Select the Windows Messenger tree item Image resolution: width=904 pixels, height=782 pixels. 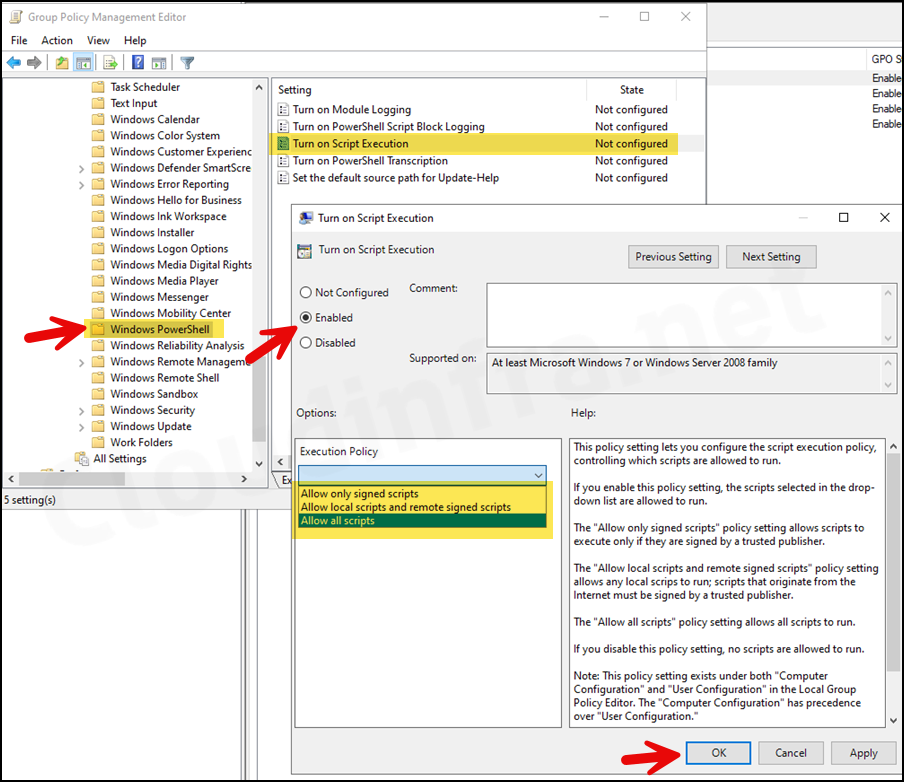[160, 297]
